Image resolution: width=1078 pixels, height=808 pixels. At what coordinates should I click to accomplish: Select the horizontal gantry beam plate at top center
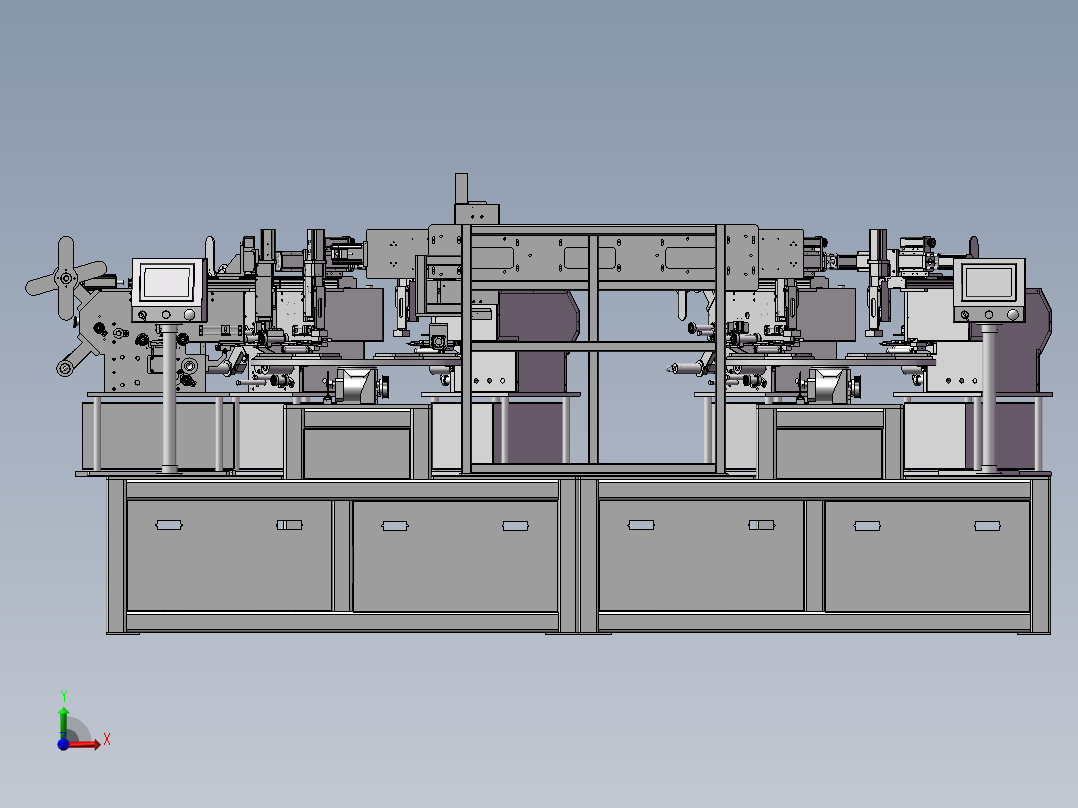click(593, 256)
